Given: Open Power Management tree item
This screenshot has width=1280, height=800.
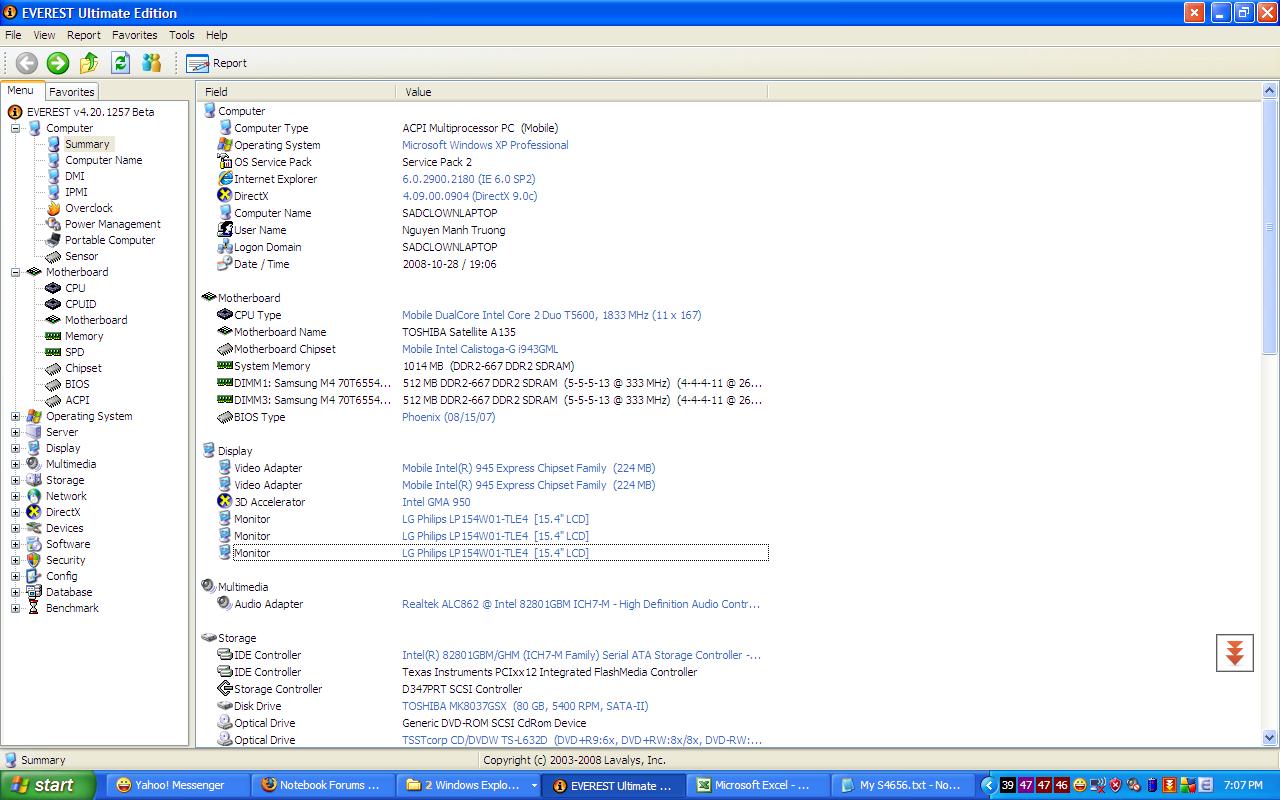Looking at the screenshot, I should (112, 224).
